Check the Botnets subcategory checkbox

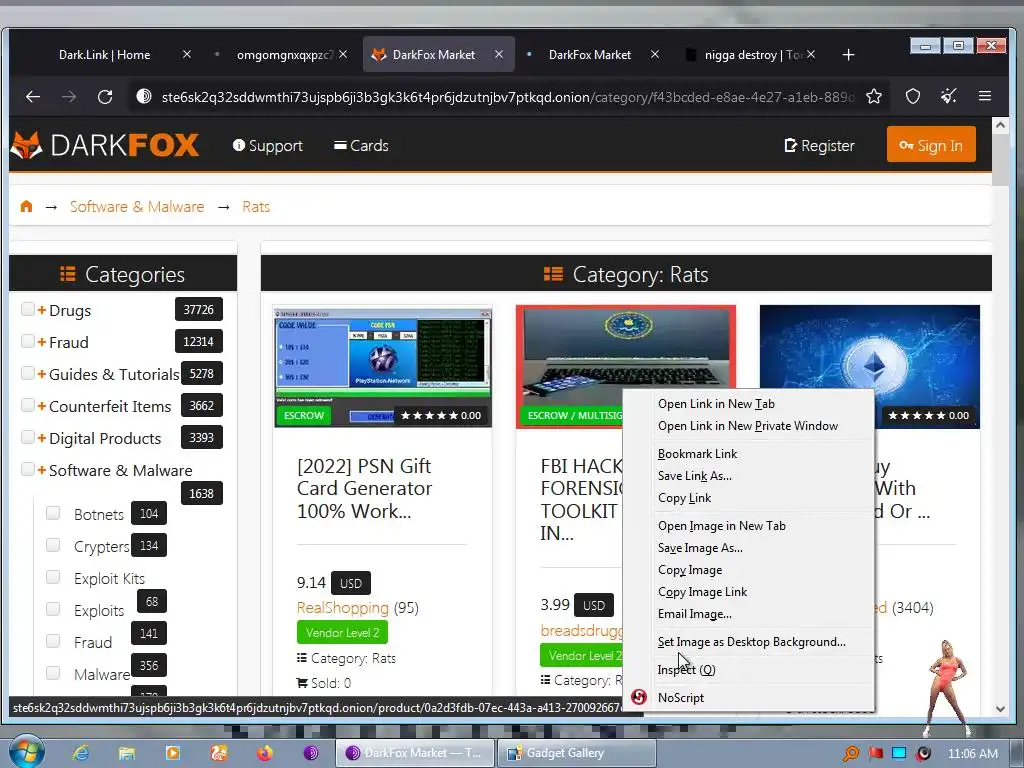pos(53,513)
